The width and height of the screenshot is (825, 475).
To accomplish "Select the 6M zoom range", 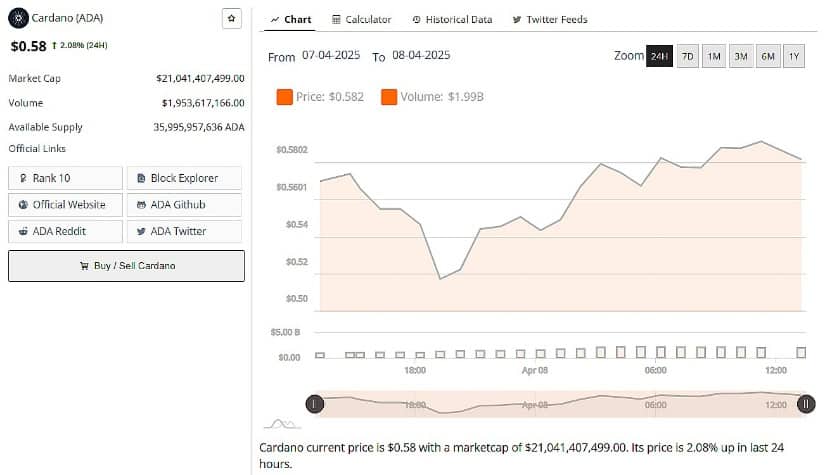I will (x=768, y=56).
